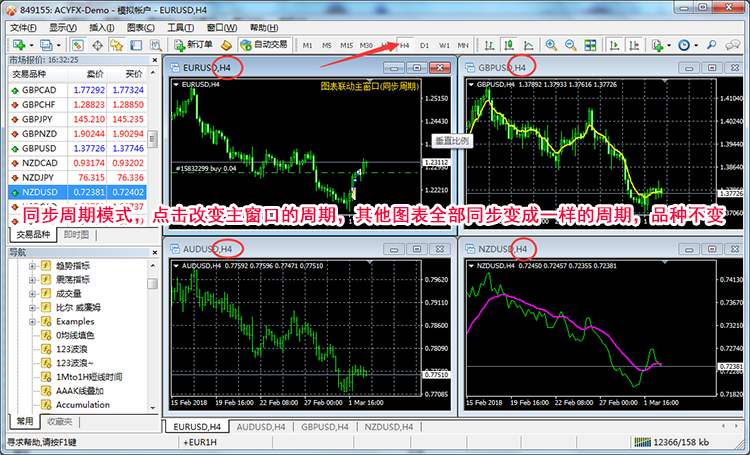Switch timeframe to W1
Screen dimensions: 750x455
(444, 45)
